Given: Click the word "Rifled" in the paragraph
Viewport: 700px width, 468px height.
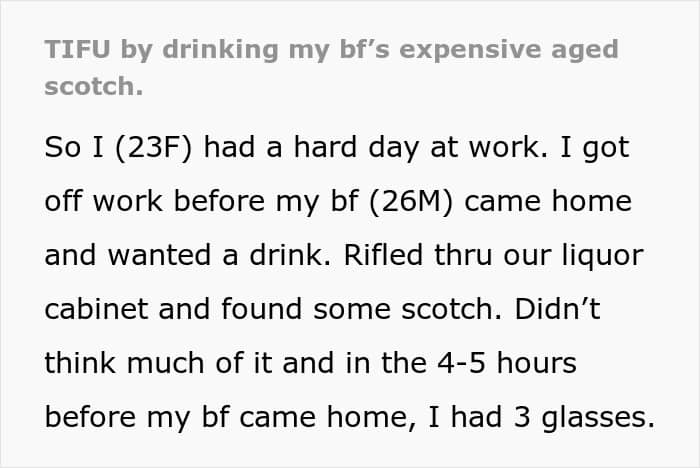Looking at the screenshot, I should pos(383,255).
